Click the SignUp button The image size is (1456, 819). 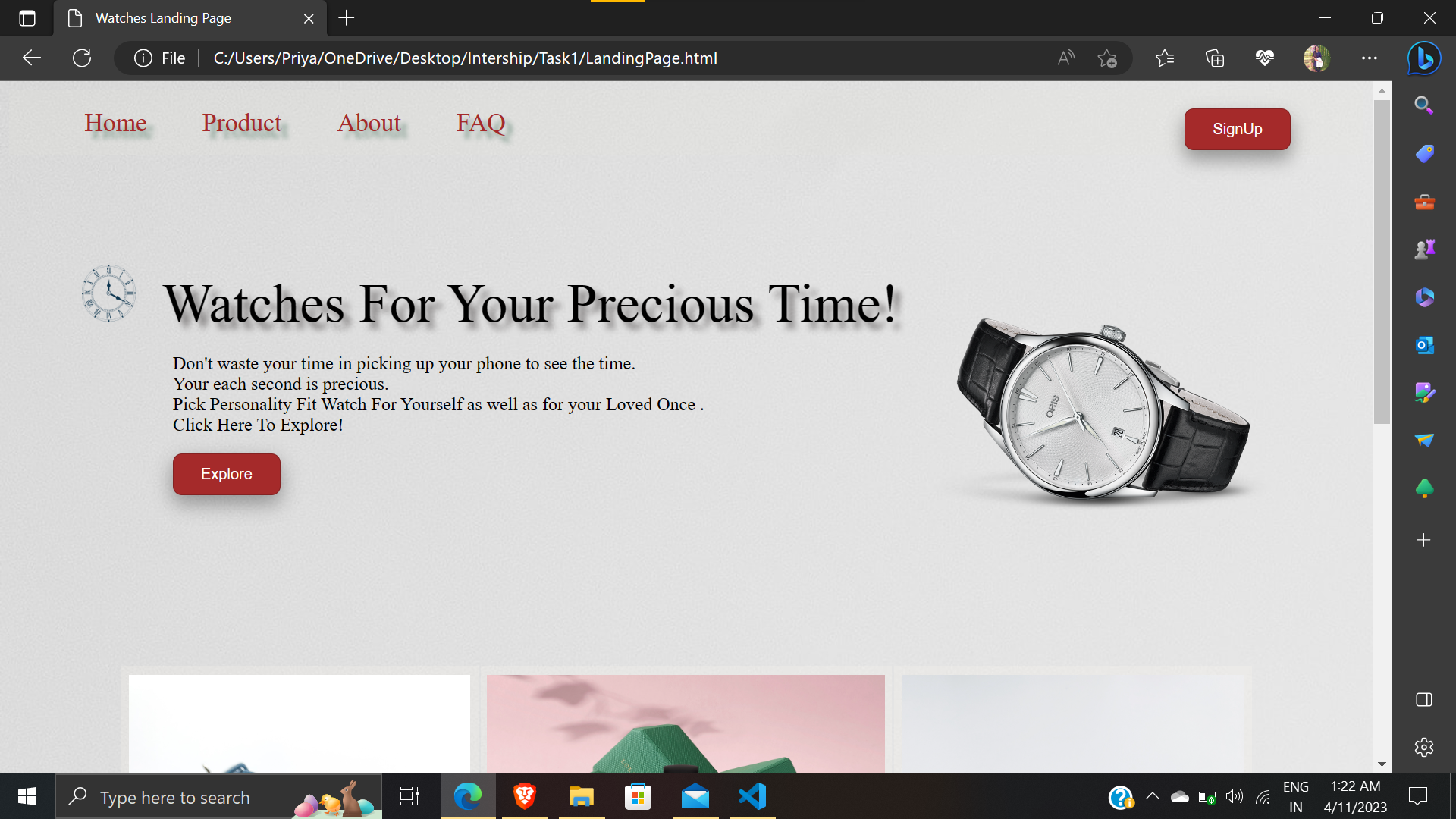1237,129
